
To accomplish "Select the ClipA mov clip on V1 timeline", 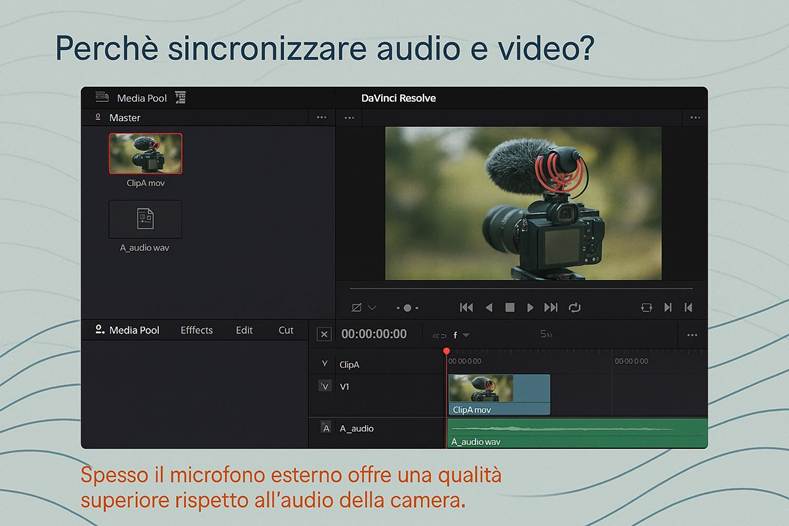I will [x=499, y=395].
